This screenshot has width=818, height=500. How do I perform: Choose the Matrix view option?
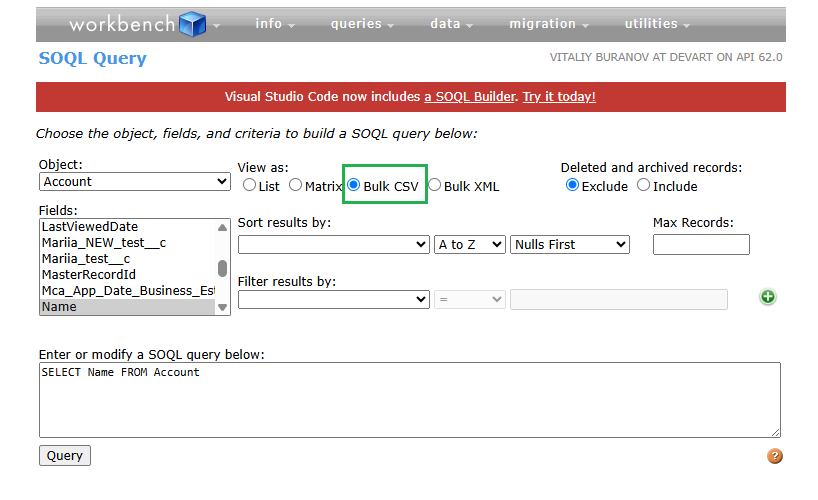(x=296, y=185)
